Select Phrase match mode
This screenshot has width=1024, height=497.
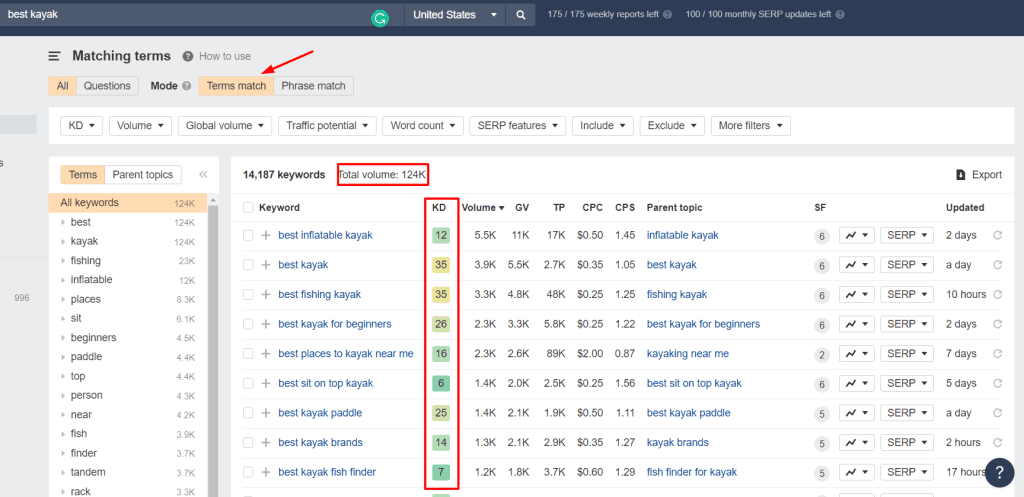click(x=313, y=86)
